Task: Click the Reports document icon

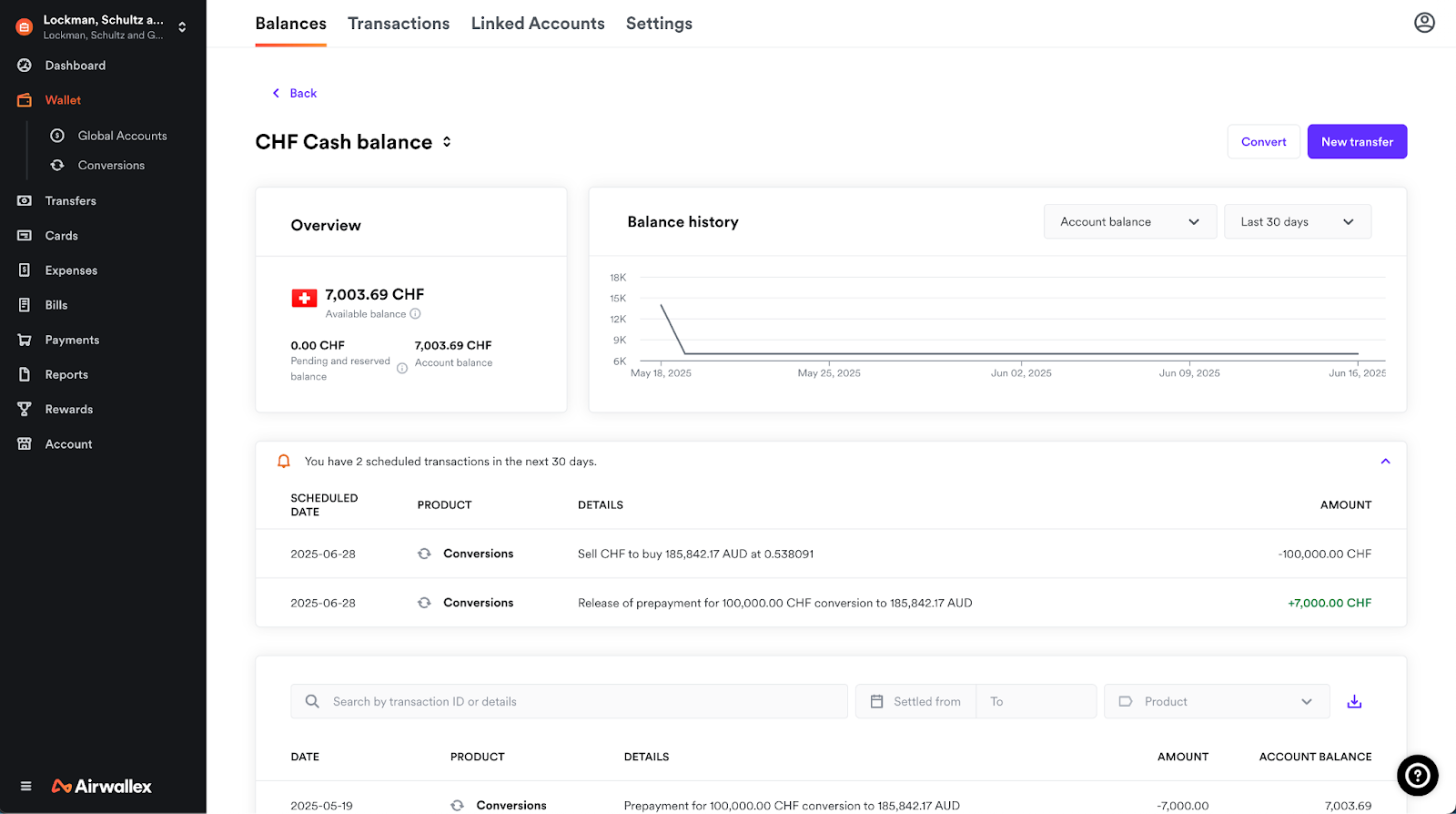Action: (25, 374)
